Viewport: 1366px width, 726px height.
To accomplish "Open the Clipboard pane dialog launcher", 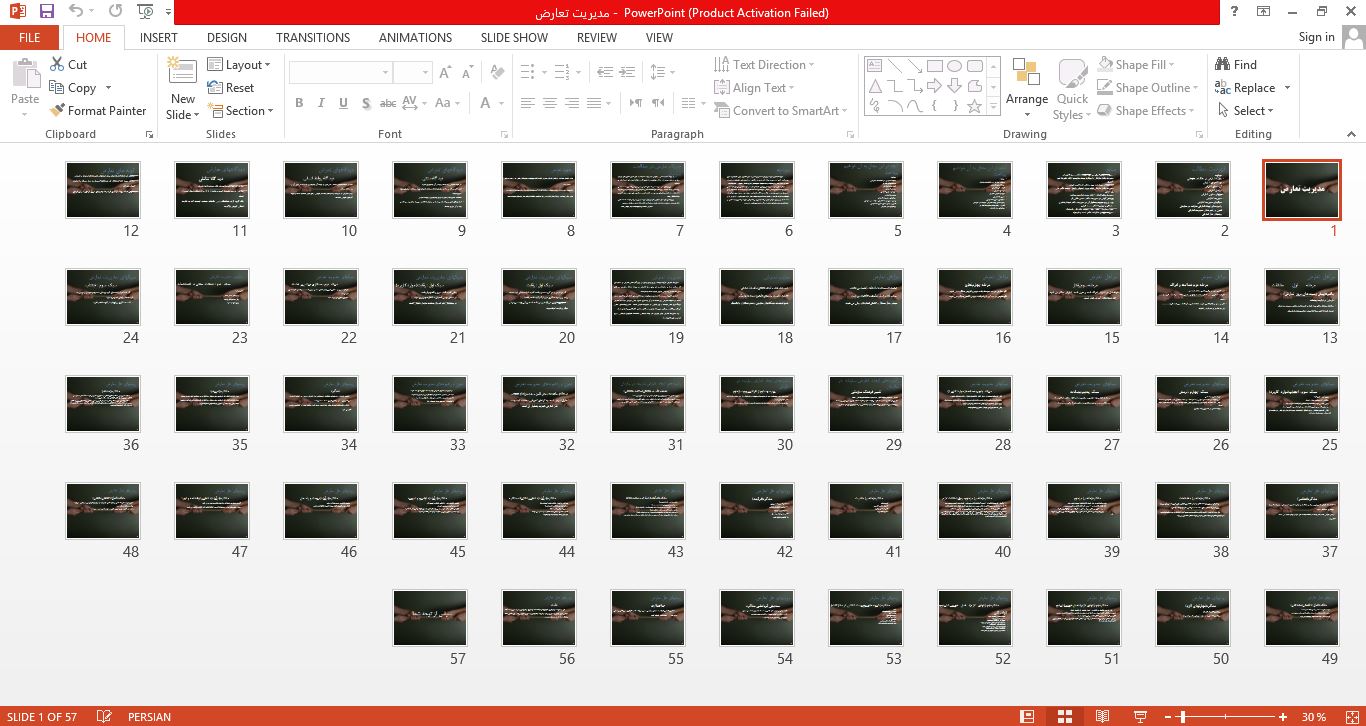I will [x=150, y=134].
